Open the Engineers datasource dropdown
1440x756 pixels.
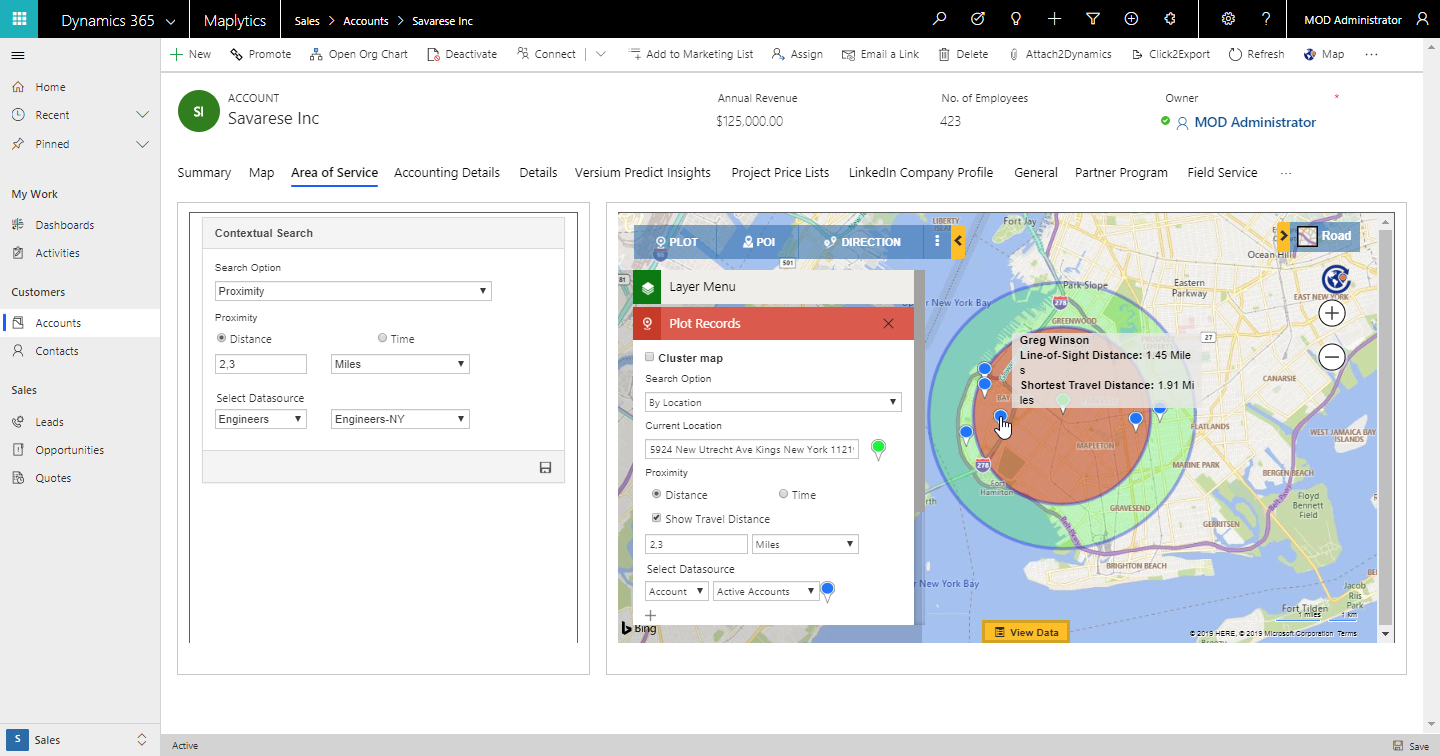pyautogui.click(x=261, y=419)
